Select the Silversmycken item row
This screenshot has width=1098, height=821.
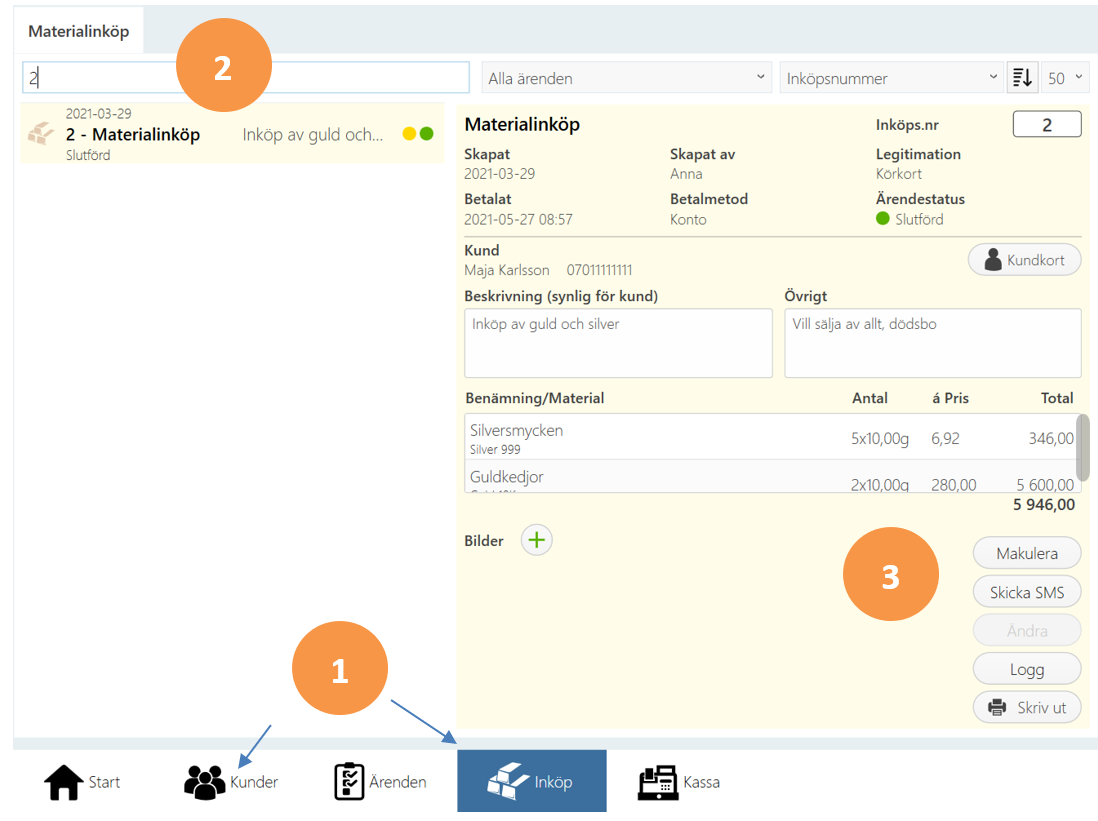pyautogui.click(x=770, y=437)
